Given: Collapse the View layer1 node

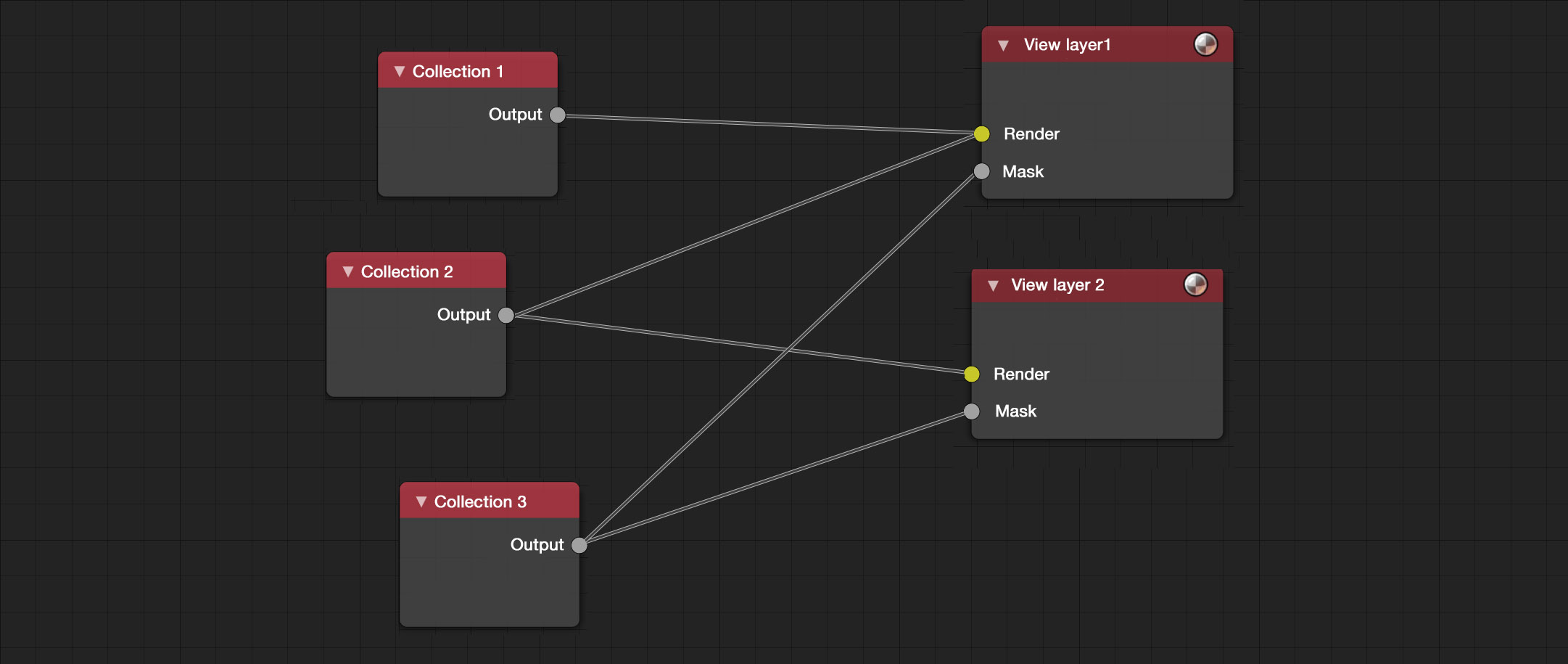Looking at the screenshot, I should (x=1003, y=45).
